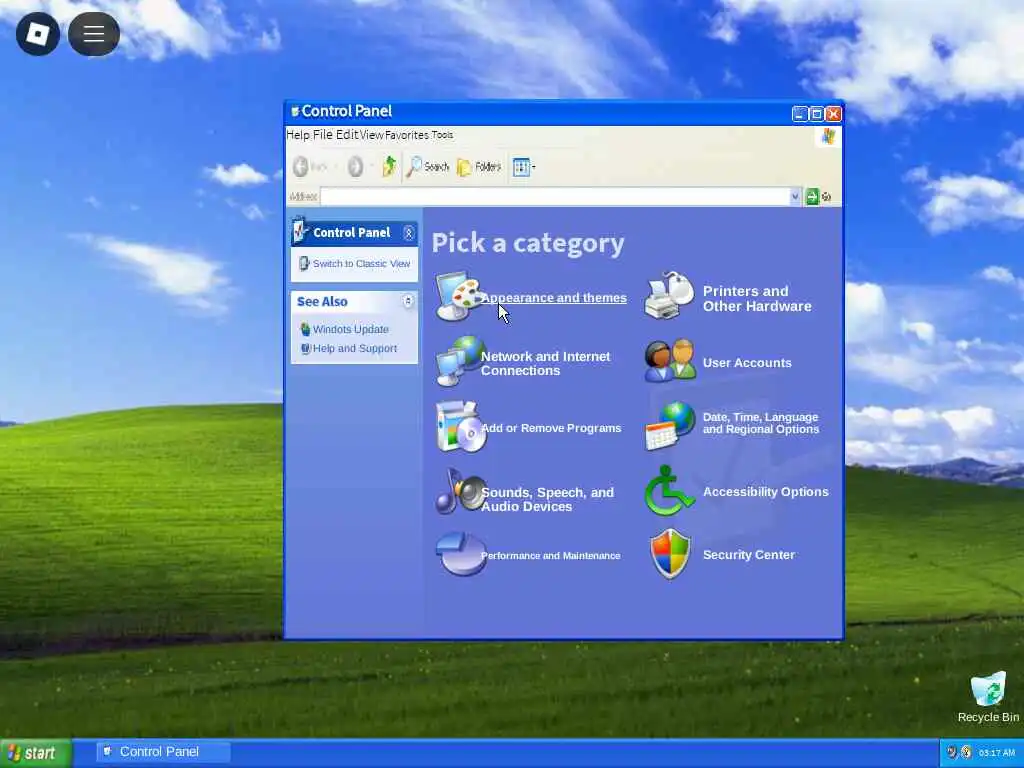Click the Up folder toolbar icon

click(389, 167)
